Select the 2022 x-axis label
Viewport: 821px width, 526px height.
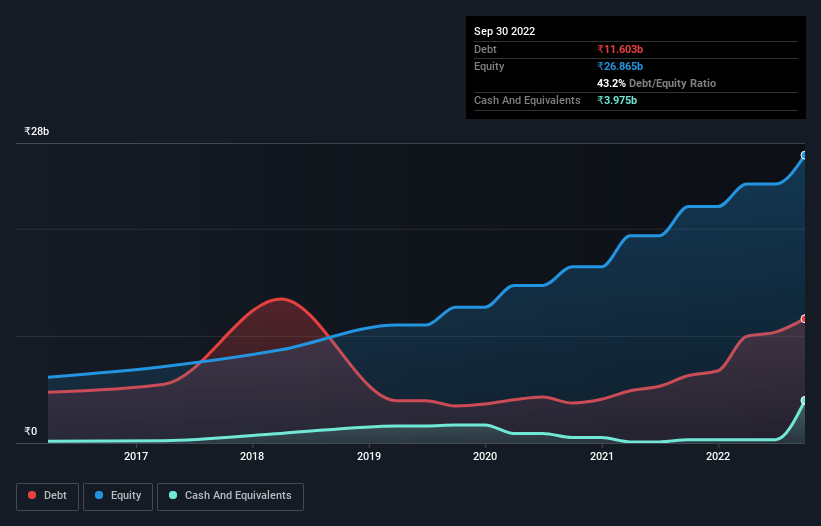click(x=718, y=456)
